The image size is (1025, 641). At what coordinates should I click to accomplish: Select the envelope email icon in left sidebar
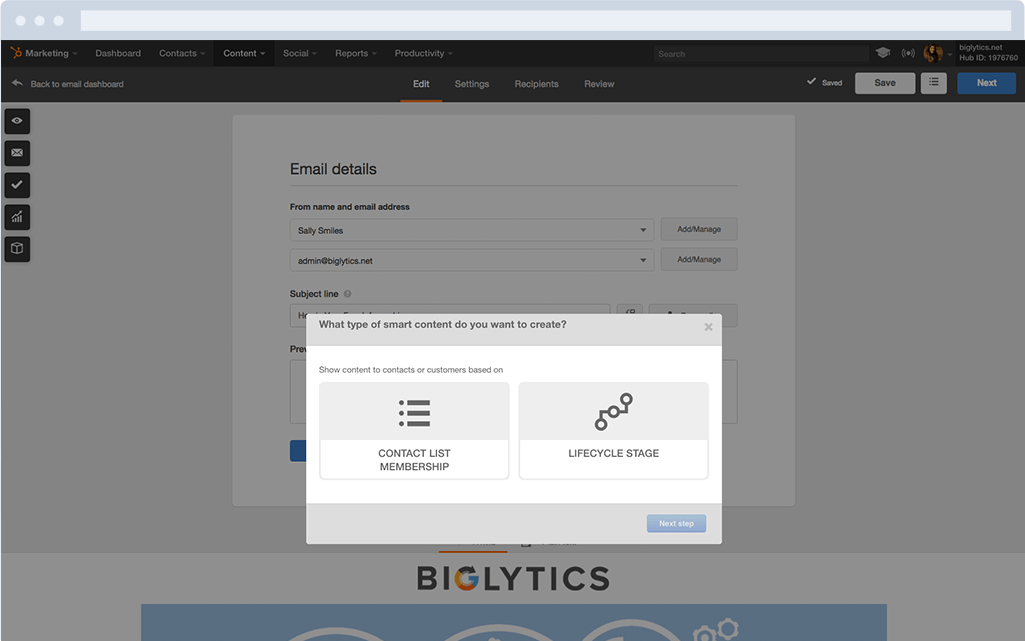[16, 153]
